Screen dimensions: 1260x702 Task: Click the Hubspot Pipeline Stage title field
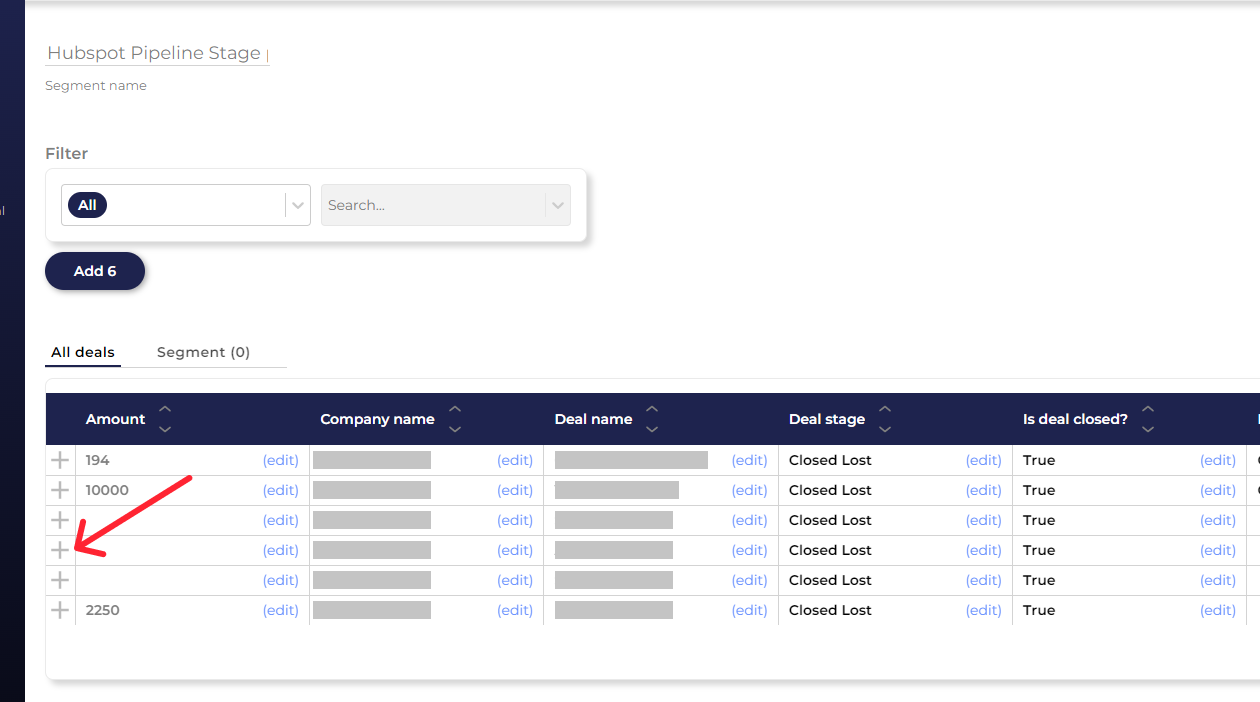click(156, 53)
